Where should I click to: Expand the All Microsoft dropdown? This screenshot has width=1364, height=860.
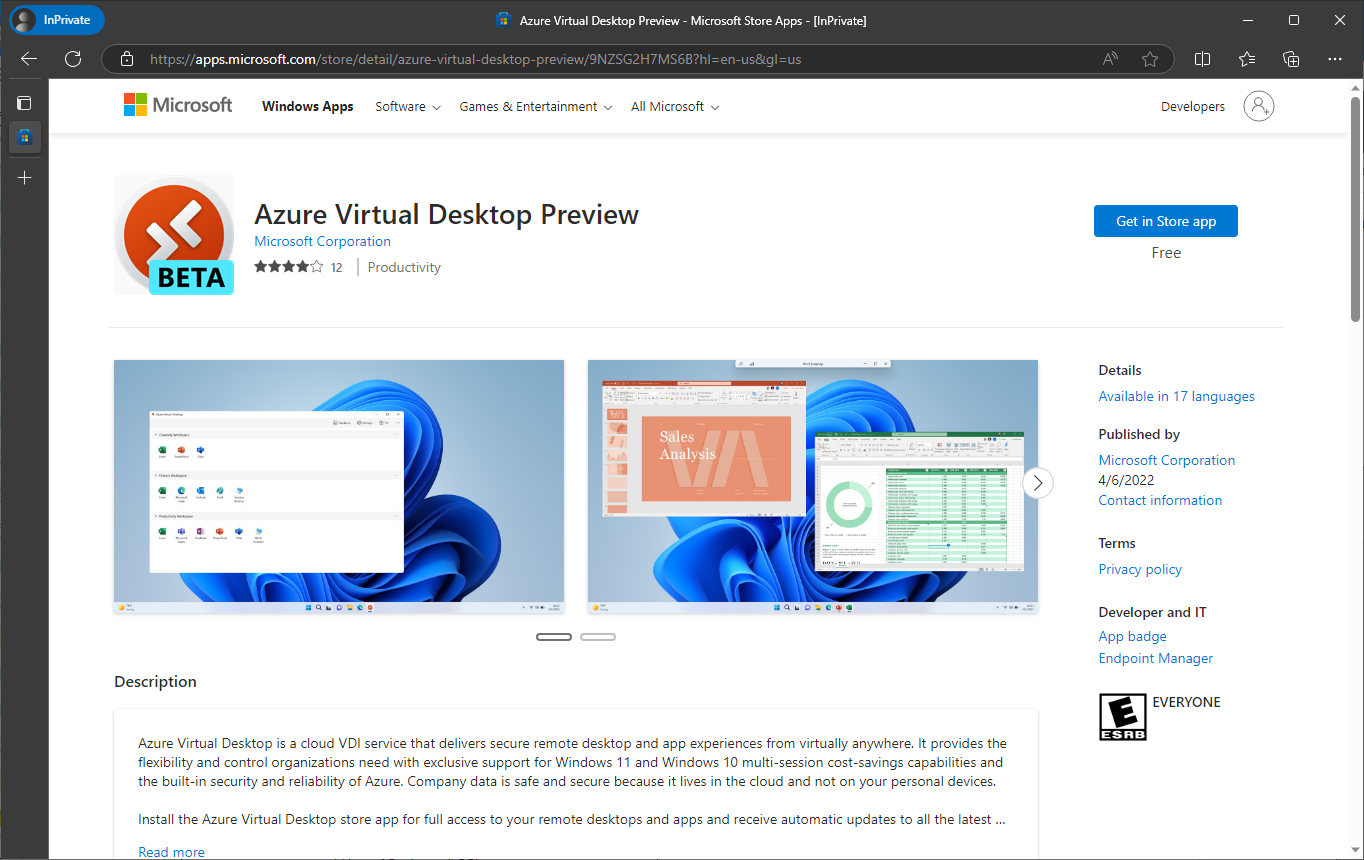(x=675, y=106)
